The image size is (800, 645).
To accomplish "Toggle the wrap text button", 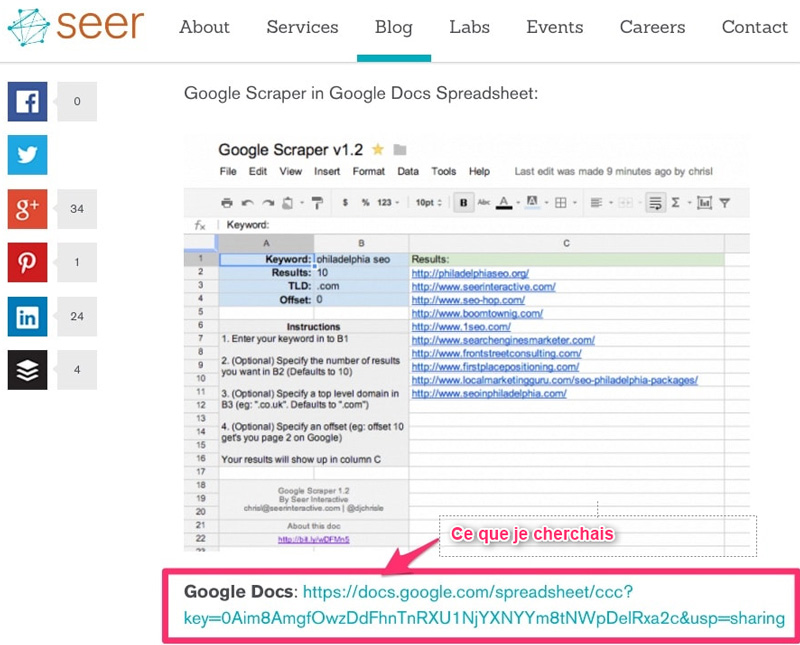I will pos(656,203).
